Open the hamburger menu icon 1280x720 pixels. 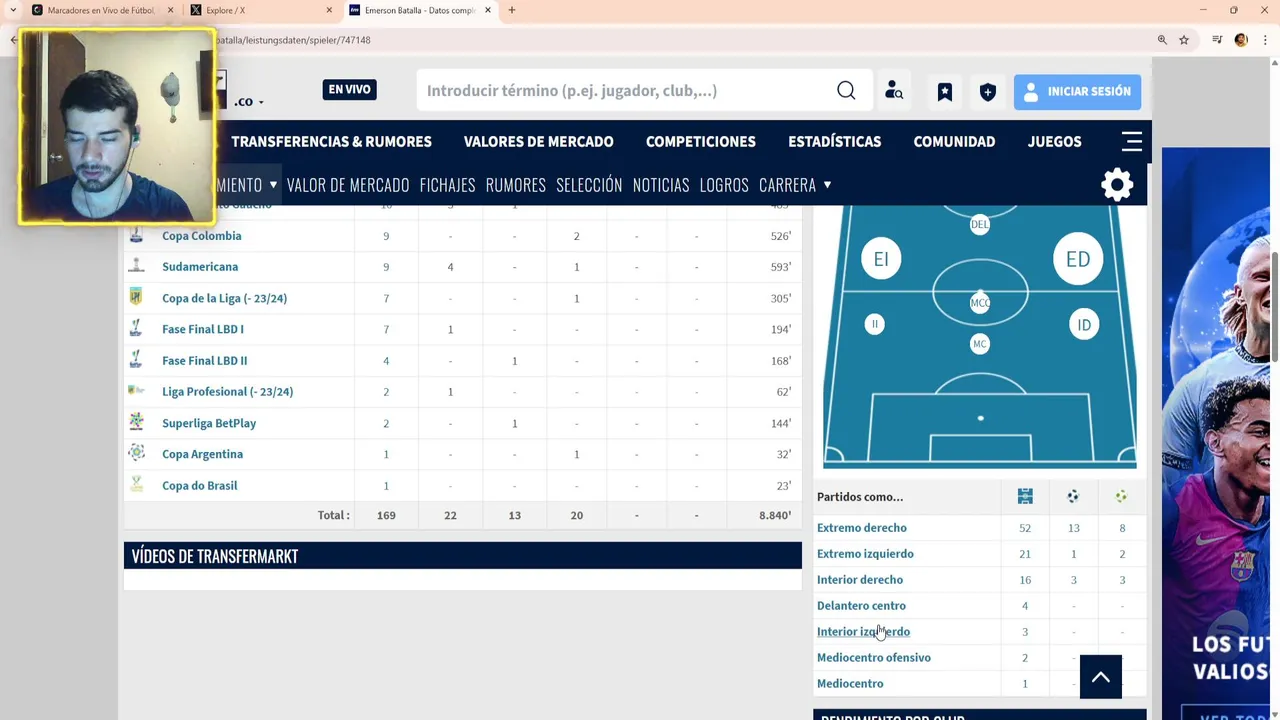(x=1132, y=141)
